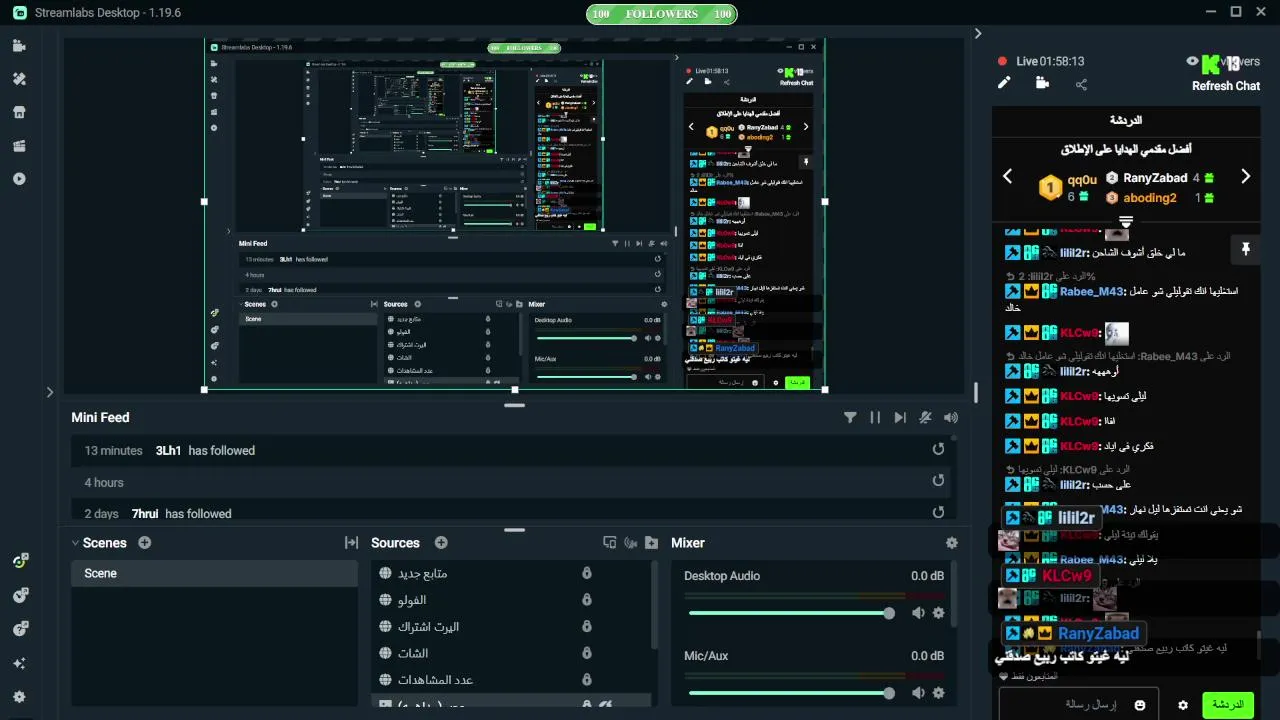Collapse the Scenes panel chevron
The image size is (1280, 720).
[x=75, y=543]
